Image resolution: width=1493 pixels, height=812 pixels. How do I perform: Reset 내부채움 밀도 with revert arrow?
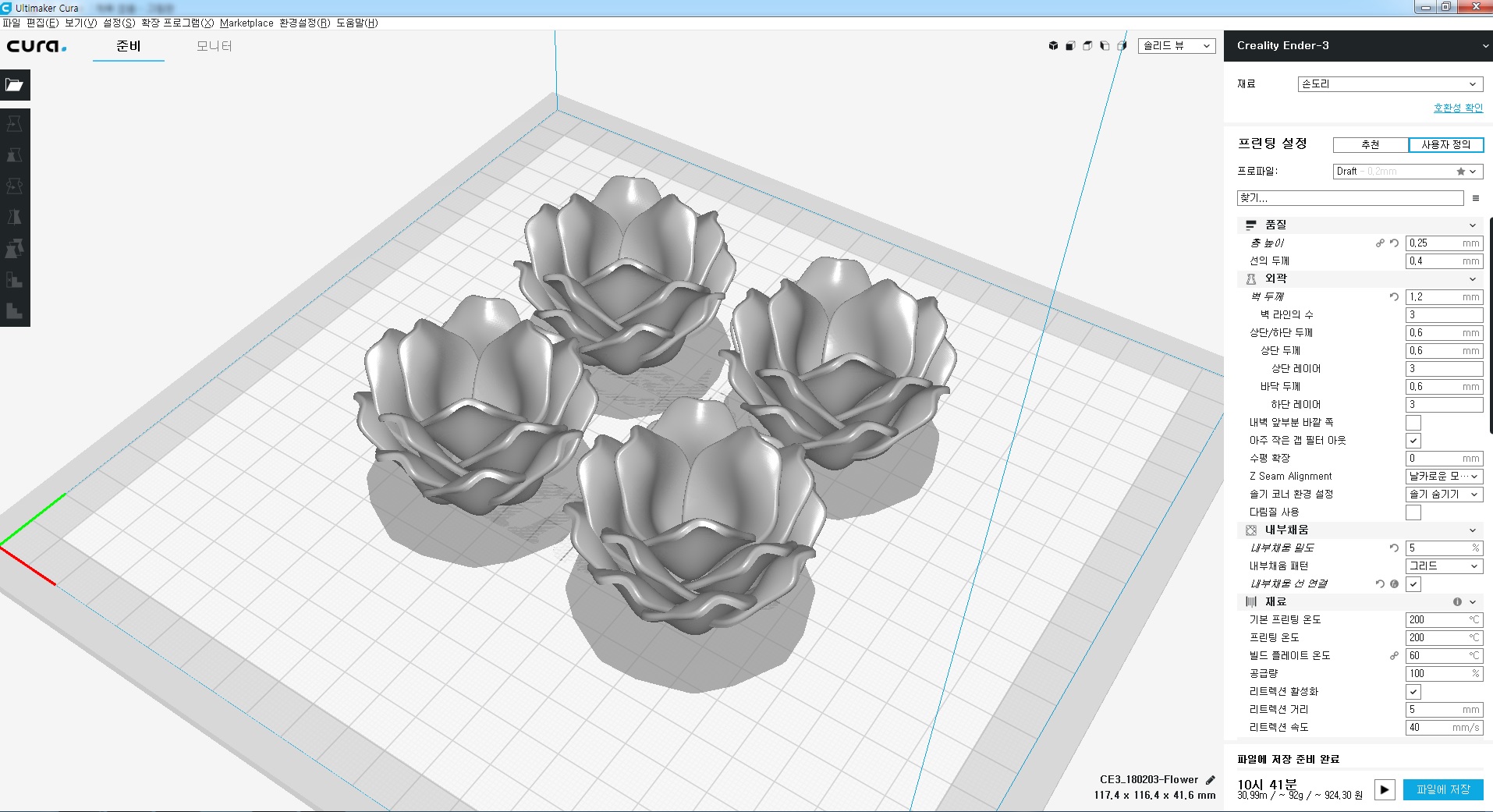click(x=1394, y=548)
